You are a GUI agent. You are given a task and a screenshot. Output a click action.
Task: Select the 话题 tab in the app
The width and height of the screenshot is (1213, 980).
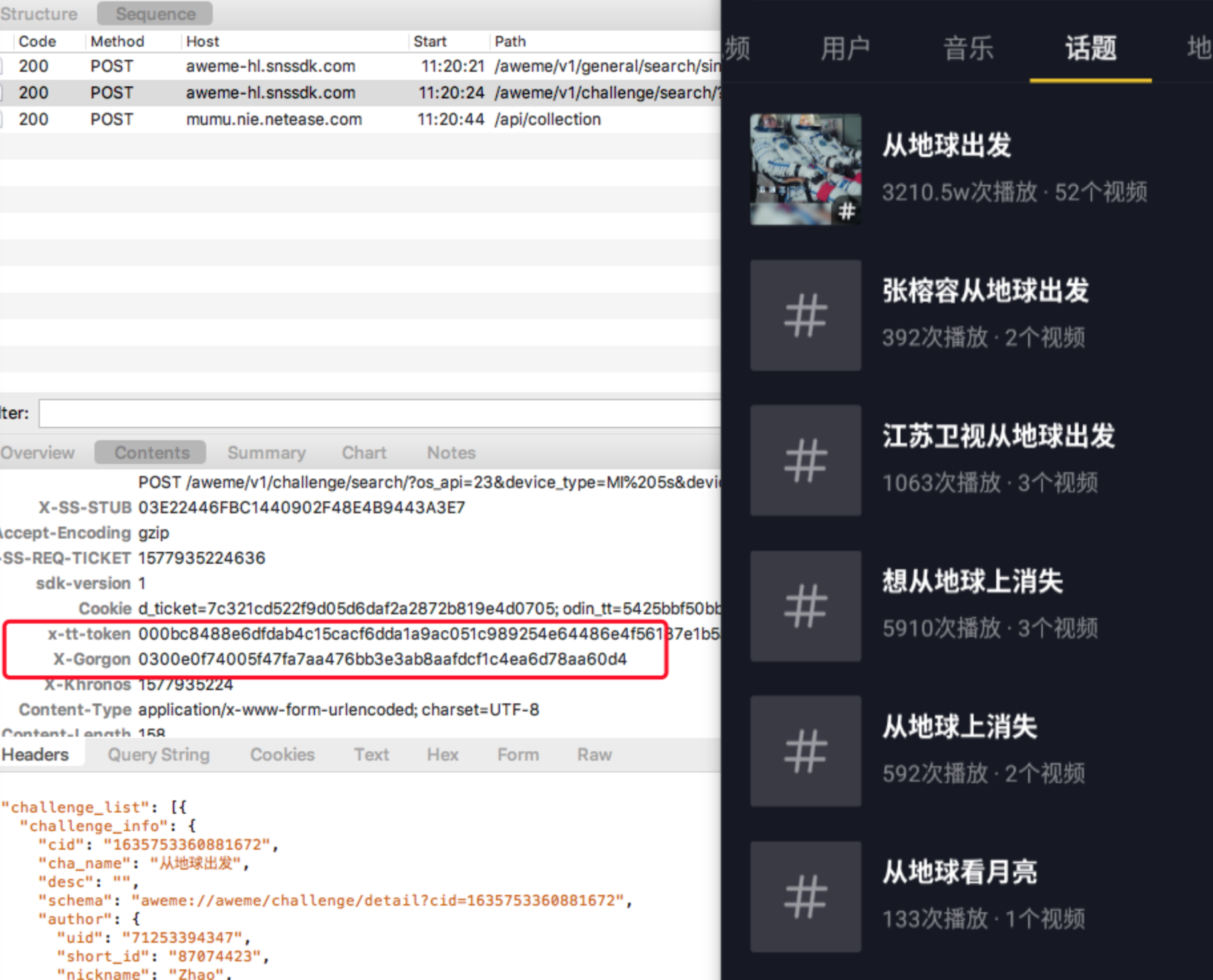[x=1091, y=49]
